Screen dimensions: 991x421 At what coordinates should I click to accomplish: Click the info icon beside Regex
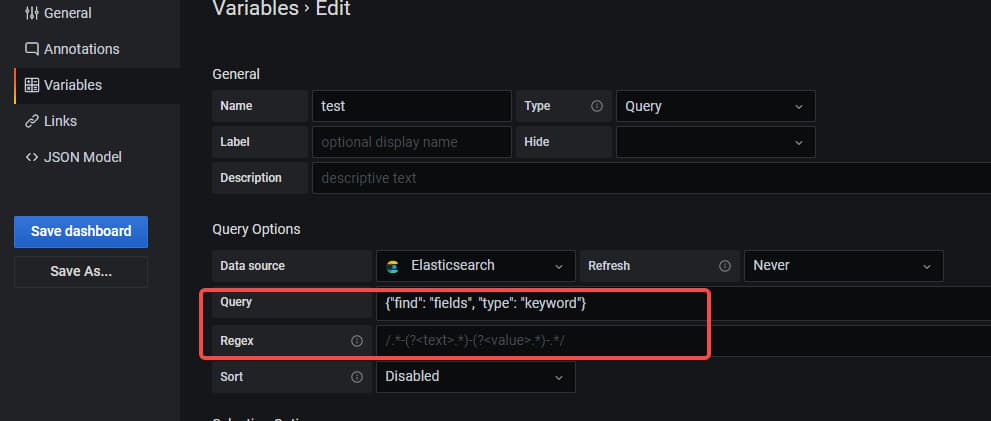[357, 341]
